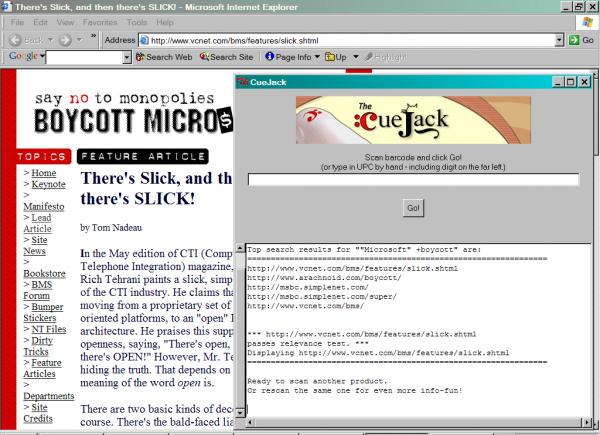Click Search Web on Google toolbar

click(x=163, y=58)
